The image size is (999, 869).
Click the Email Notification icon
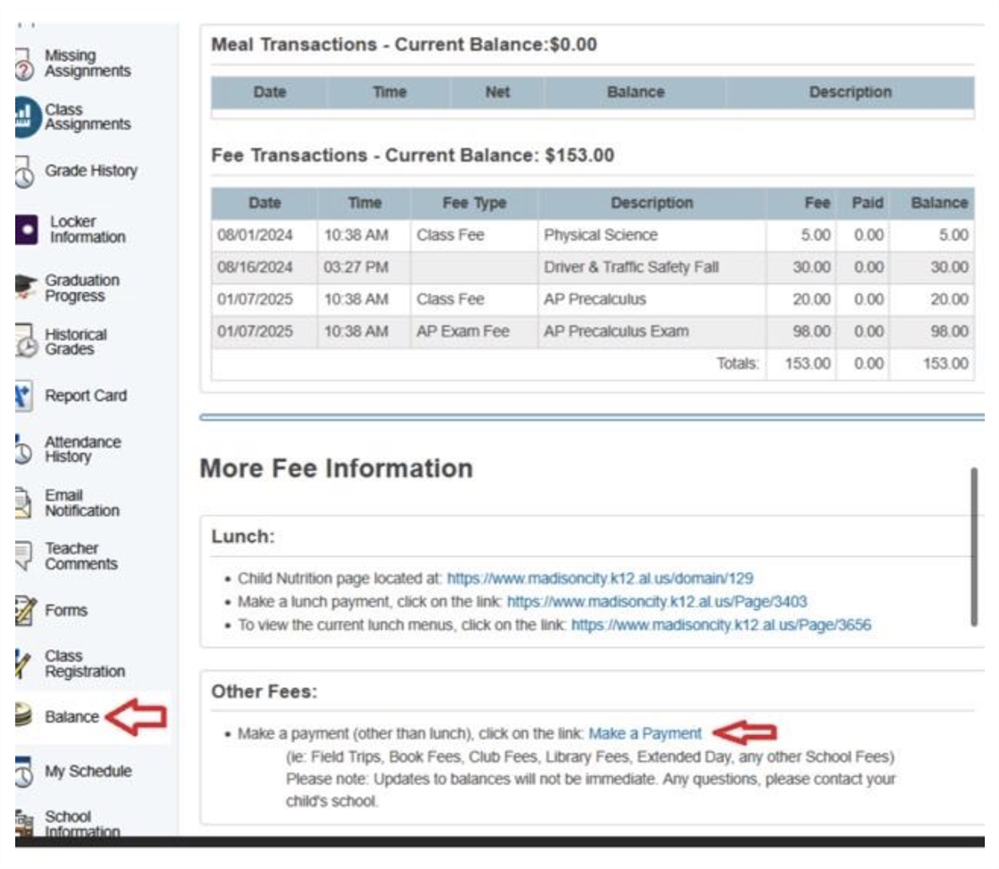(x=23, y=503)
